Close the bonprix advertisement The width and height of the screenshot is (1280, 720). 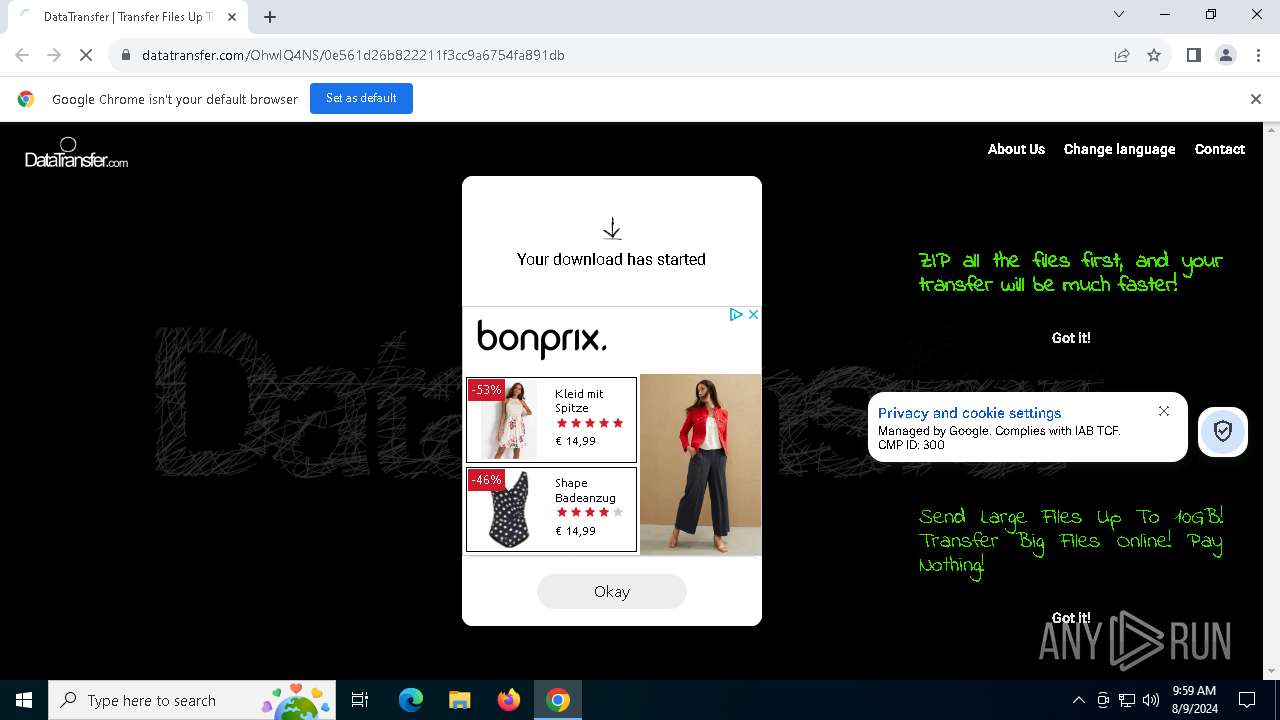point(753,314)
